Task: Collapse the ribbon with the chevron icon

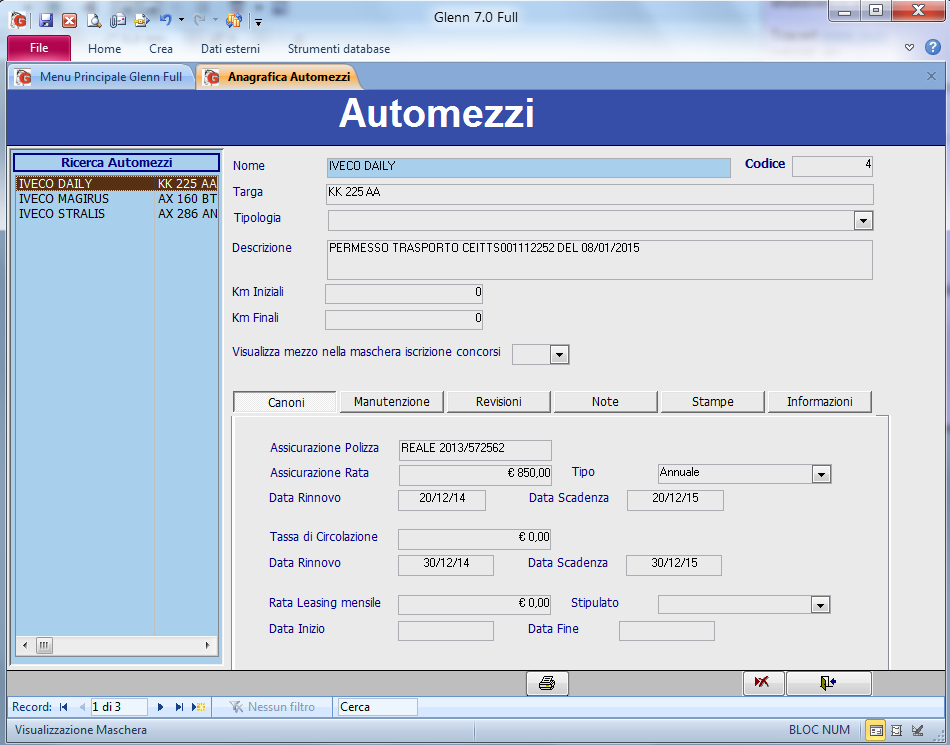Action: pos(909,47)
